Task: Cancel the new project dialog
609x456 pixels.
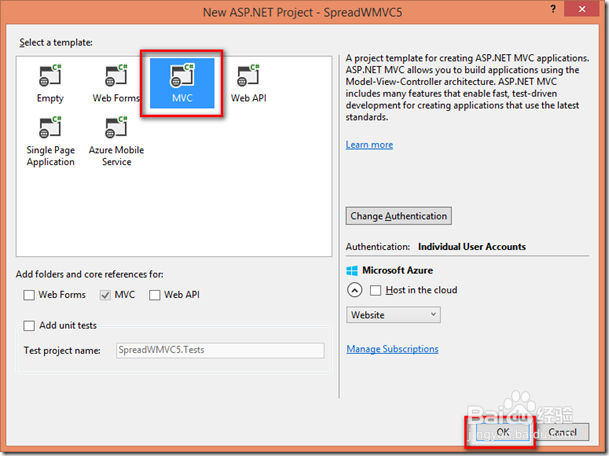Action: [x=562, y=432]
